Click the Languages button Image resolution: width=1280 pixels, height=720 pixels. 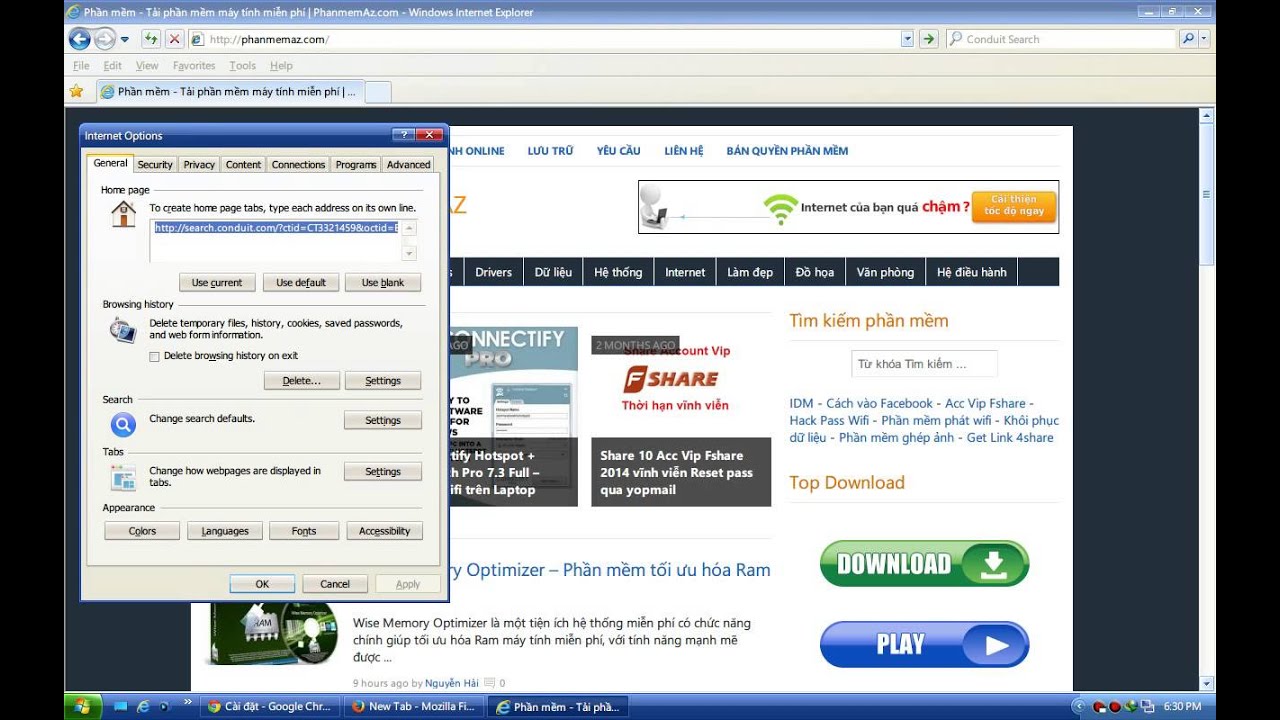[x=225, y=531]
